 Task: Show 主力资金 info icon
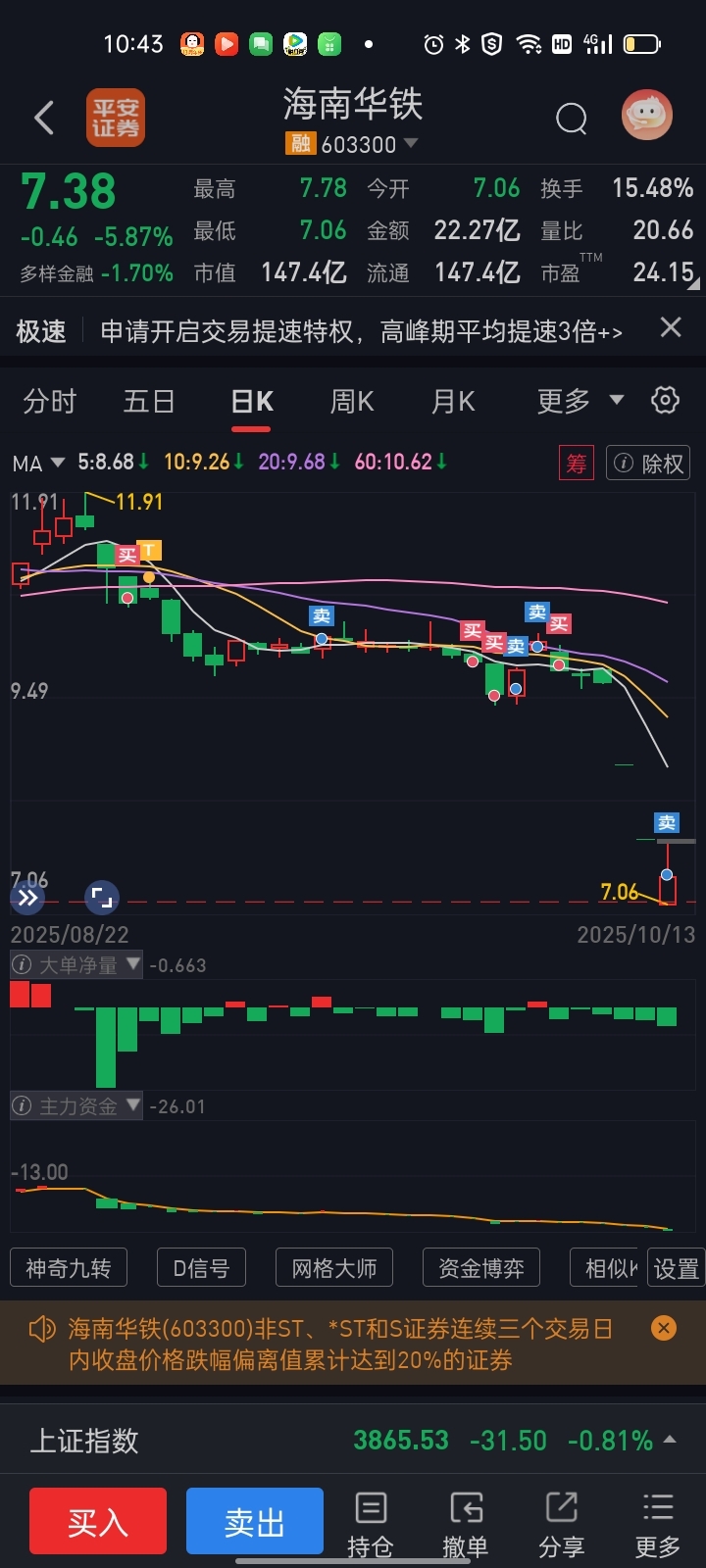pos(22,1106)
